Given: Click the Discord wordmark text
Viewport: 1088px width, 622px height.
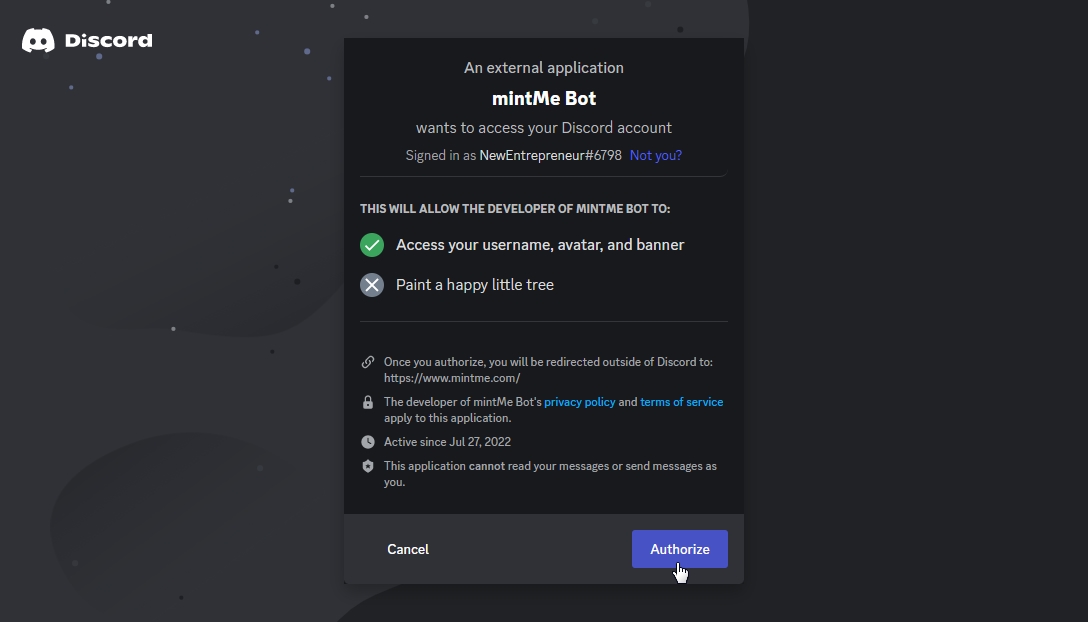Looking at the screenshot, I should pyautogui.click(x=108, y=41).
